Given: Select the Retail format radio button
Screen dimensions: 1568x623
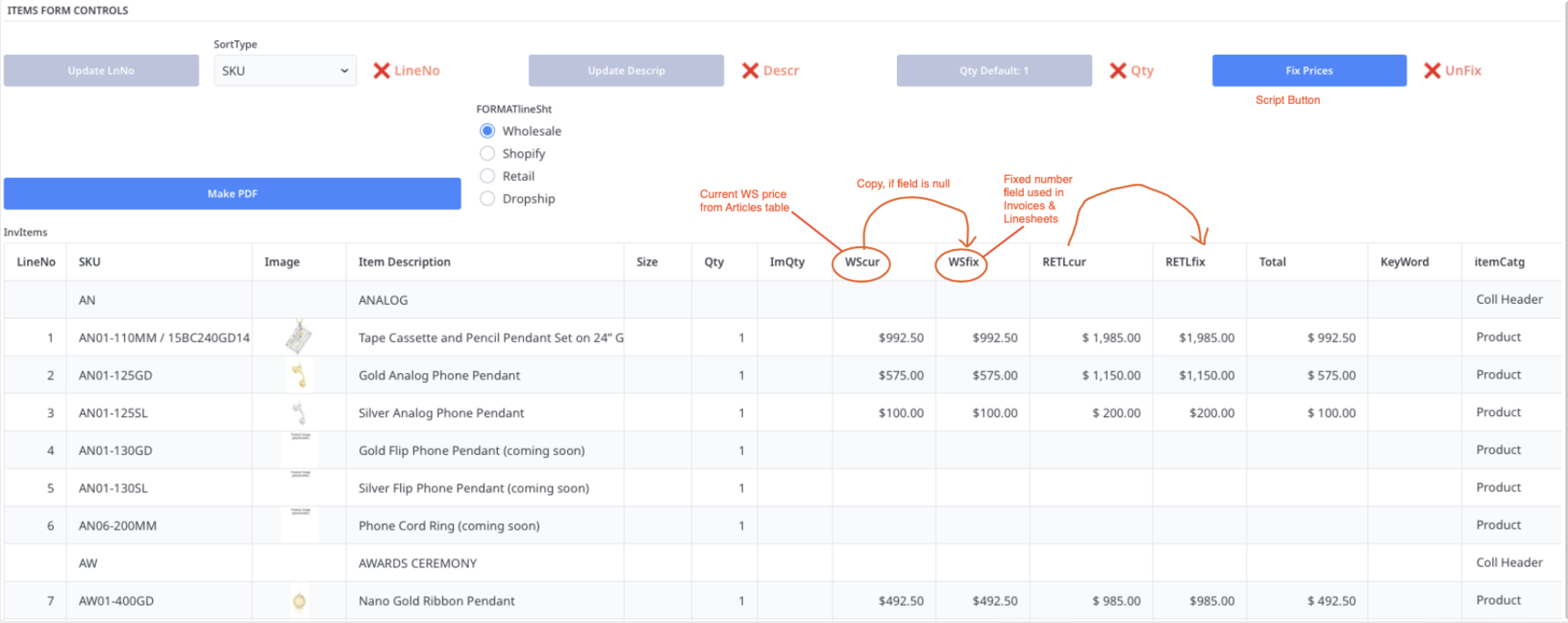Looking at the screenshot, I should pos(488,176).
